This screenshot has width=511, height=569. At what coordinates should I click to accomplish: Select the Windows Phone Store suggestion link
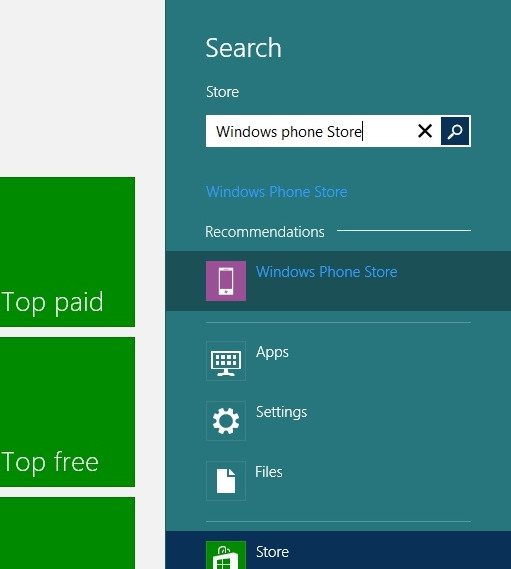pos(277,192)
